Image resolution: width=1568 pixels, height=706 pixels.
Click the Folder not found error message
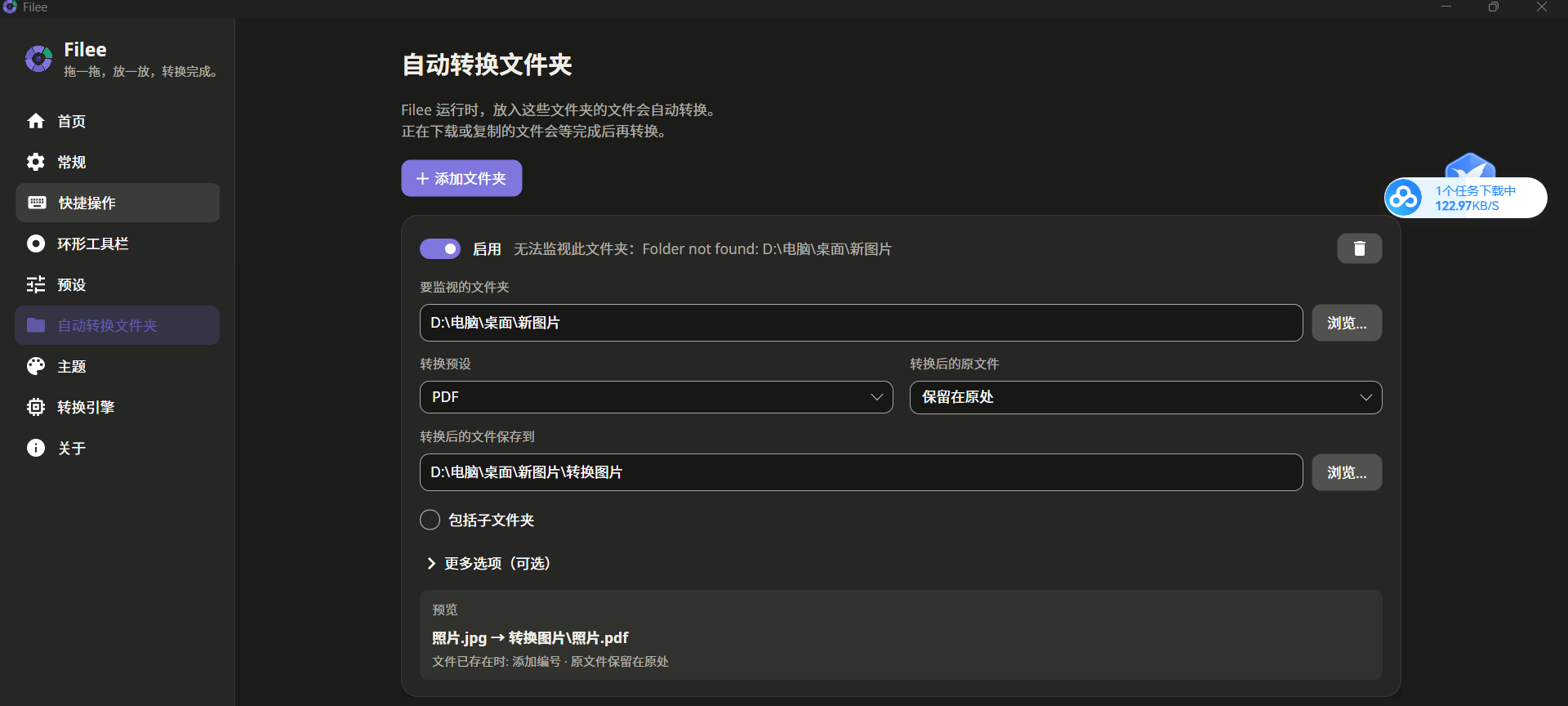click(702, 248)
